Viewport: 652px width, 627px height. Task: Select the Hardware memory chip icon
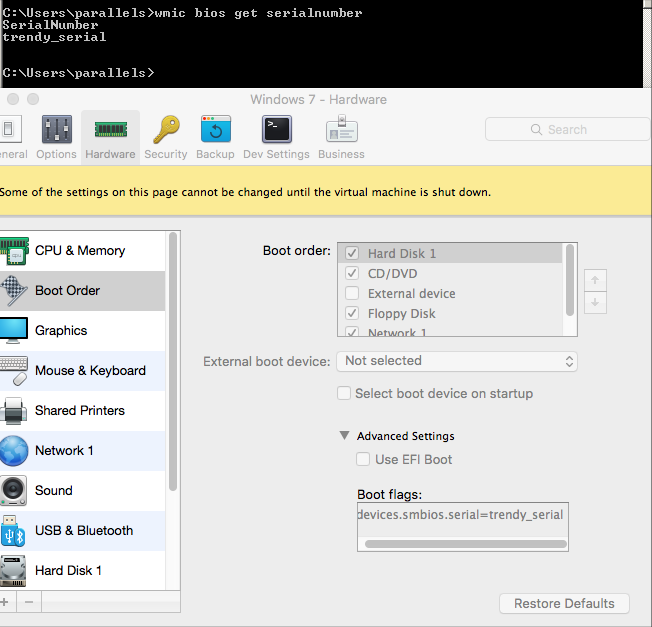(111, 129)
